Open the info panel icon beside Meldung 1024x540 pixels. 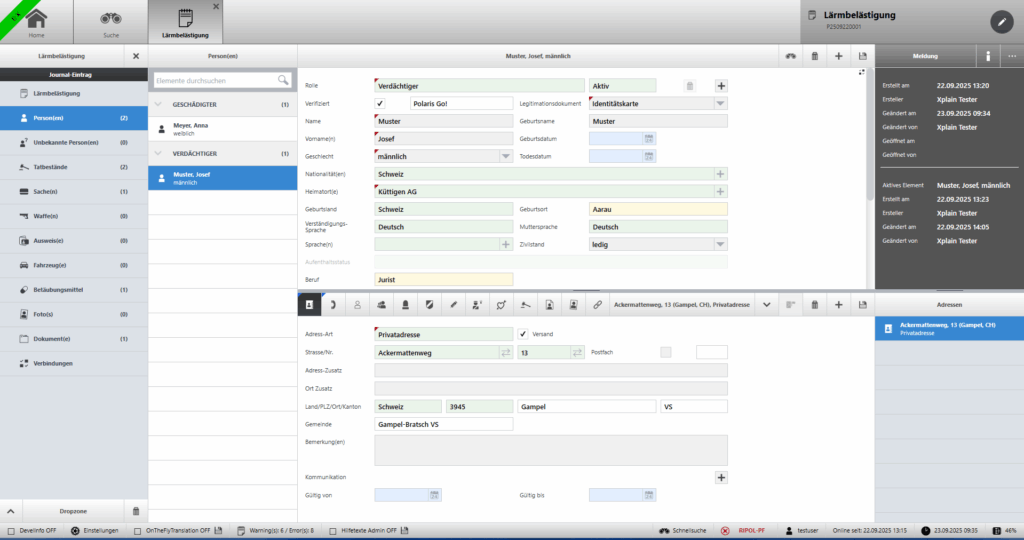click(x=988, y=57)
